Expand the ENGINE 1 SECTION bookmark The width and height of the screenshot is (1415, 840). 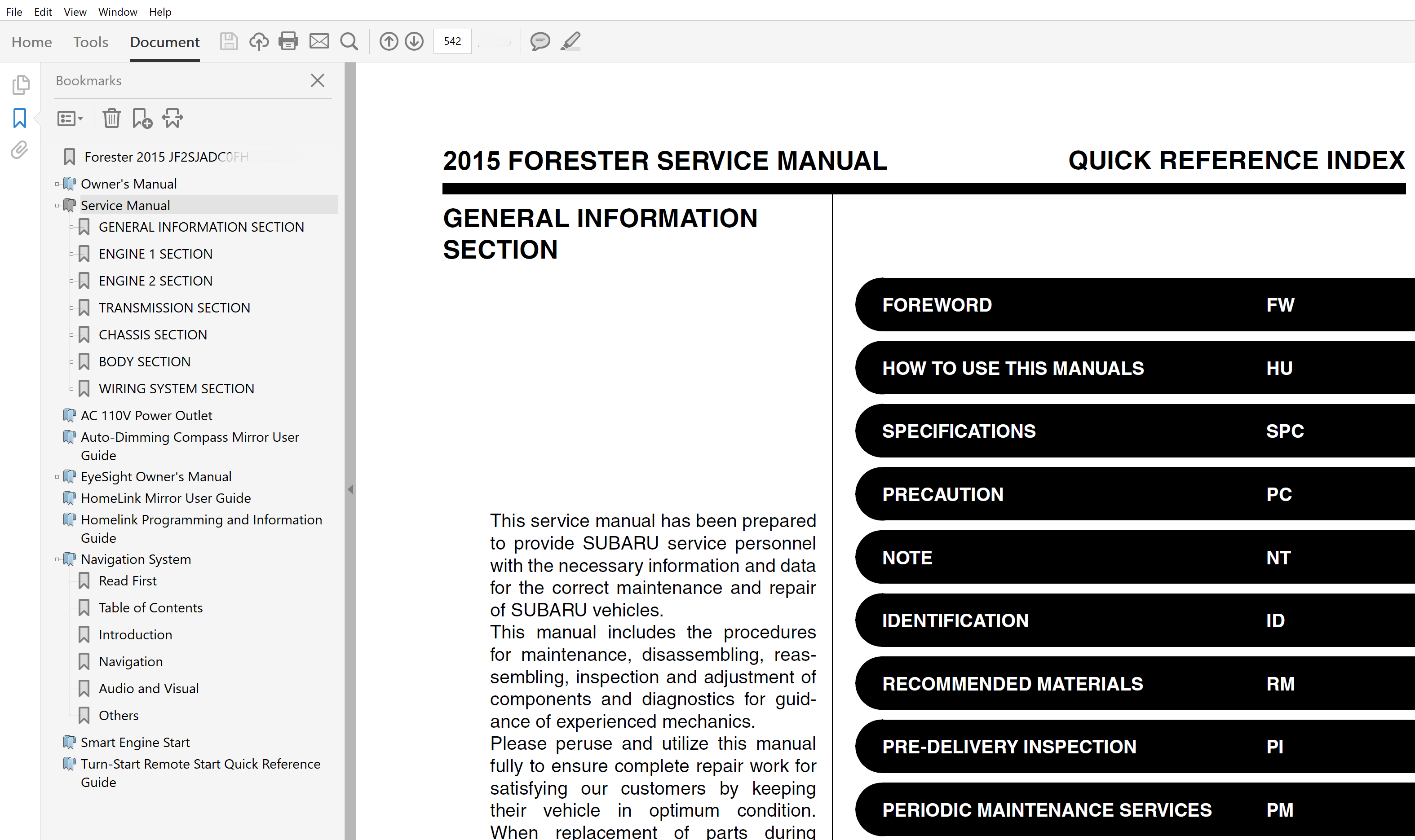tap(71, 254)
